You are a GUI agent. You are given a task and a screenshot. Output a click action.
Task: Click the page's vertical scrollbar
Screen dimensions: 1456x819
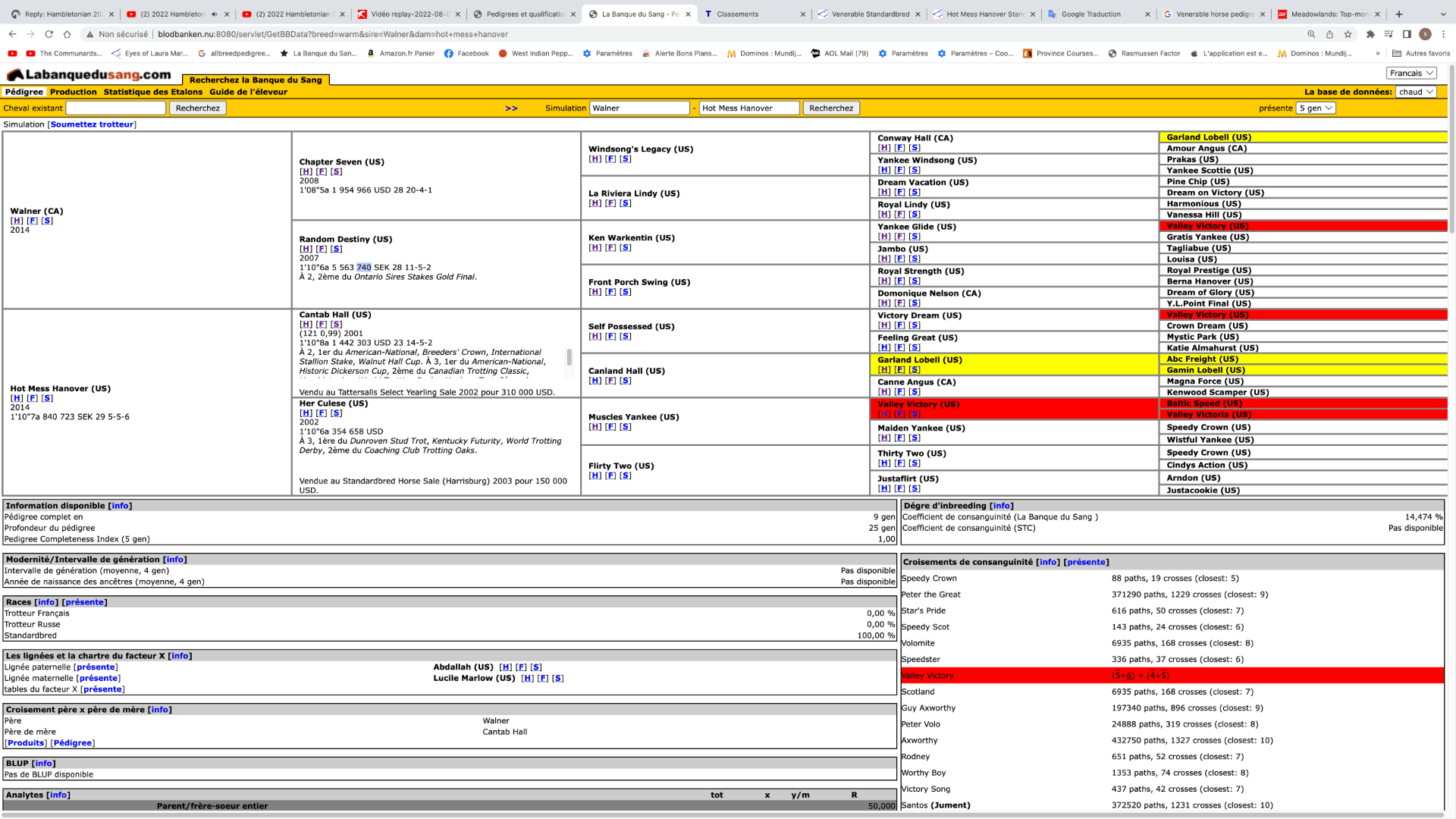point(1451,148)
